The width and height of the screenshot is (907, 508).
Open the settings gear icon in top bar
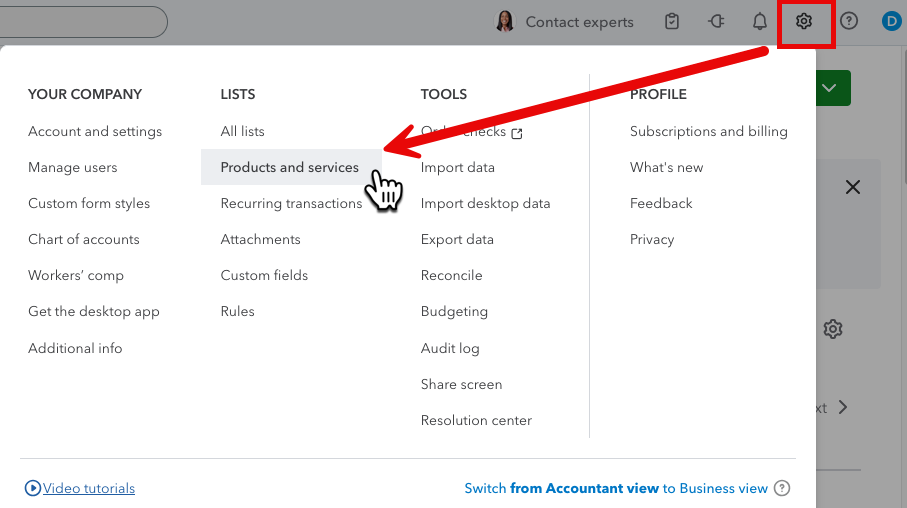803,21
